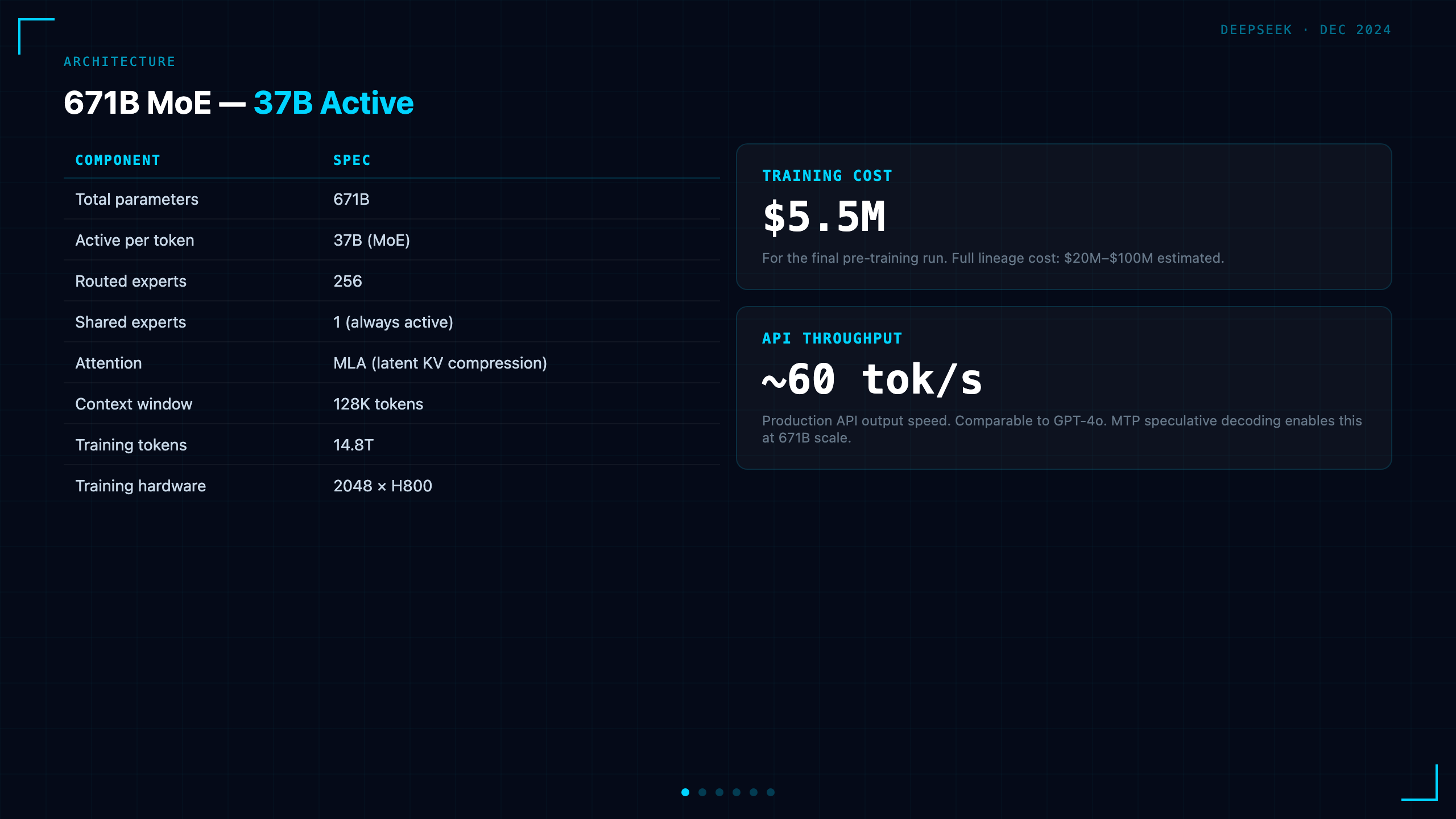Go to the first slide pagination dot
The image size is (1456, 819).
coord(685,792)
